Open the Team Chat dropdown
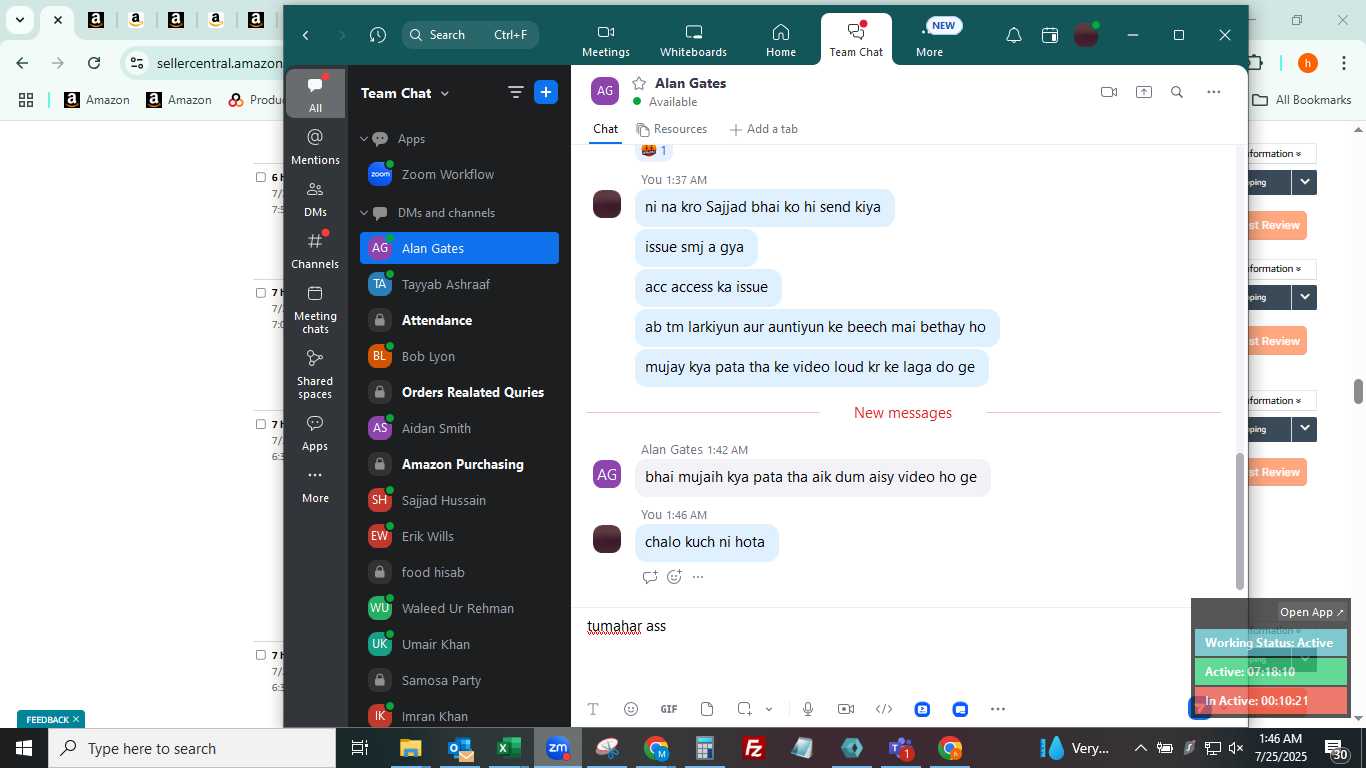1366x768 pixels. [x=405, y=93]
